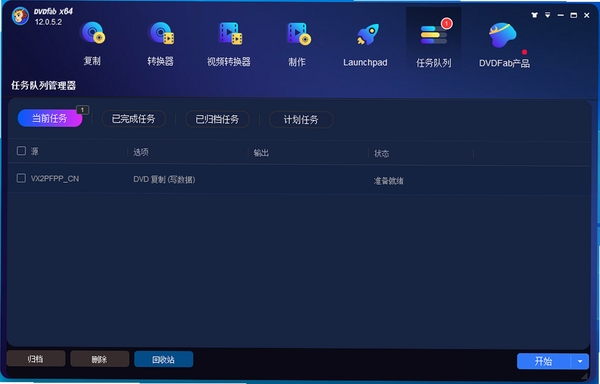Click the DVDFab logo avatar
The height and width of the screenshot is (384, 600).
pyautogui.click(x=20, y=16)
